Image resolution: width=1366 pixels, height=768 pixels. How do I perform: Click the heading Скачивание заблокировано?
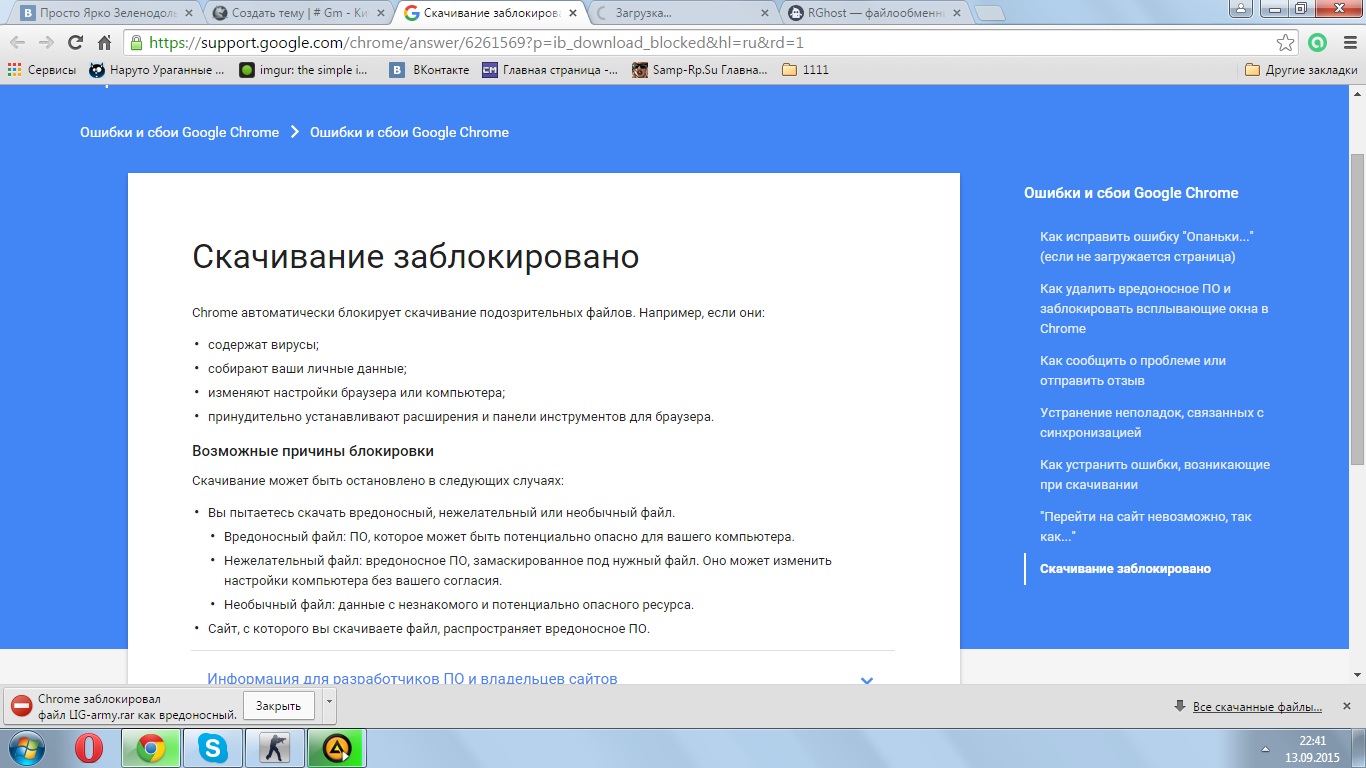pyautogui.click(x=415, y=256)
